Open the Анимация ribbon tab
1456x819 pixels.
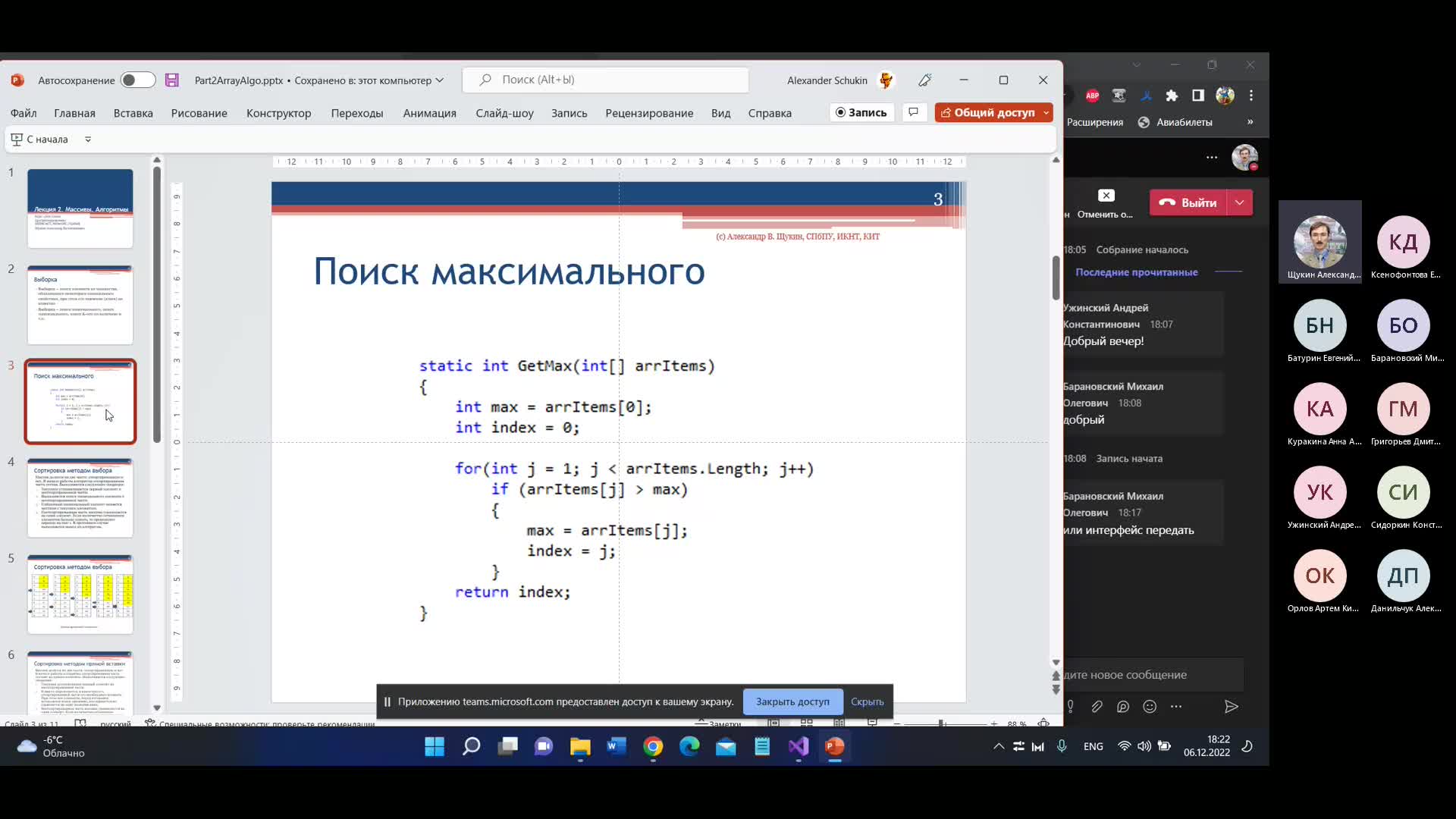pos(430,113)
